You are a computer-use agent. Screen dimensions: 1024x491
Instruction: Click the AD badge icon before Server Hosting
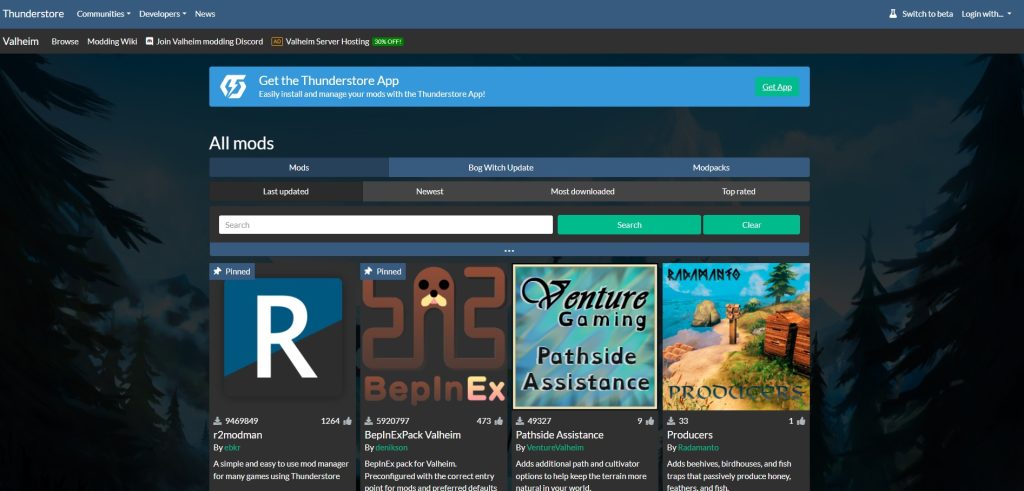[277, 41]
